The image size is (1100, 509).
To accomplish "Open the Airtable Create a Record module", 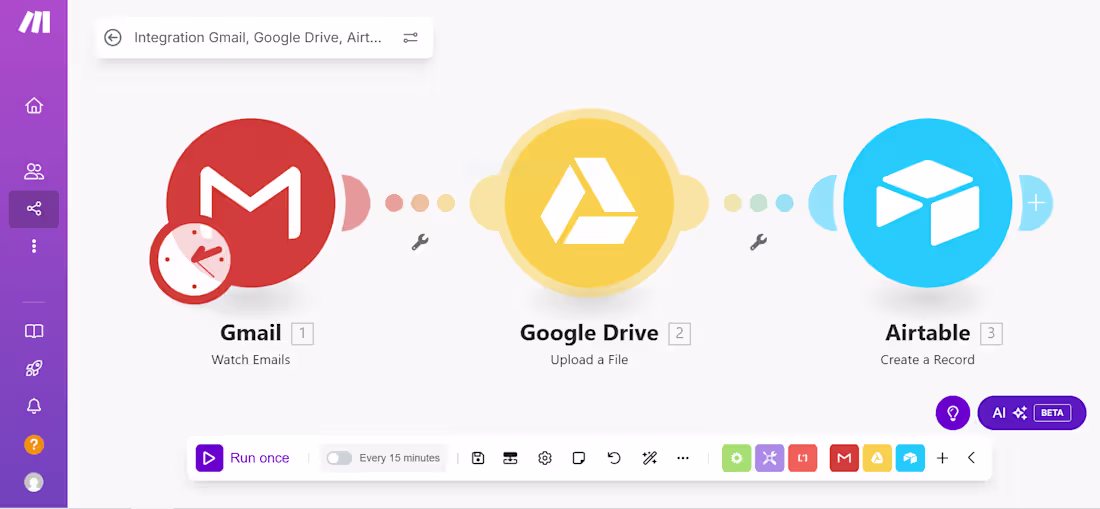I will coord(927,203).
